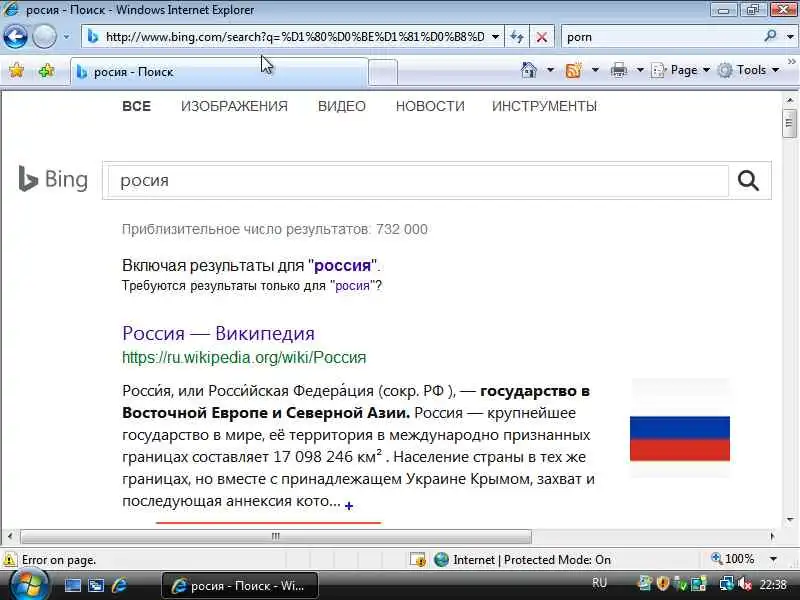Click Switch Between Windows in Quick Launch
800x600 pixels.
(96, 585)
